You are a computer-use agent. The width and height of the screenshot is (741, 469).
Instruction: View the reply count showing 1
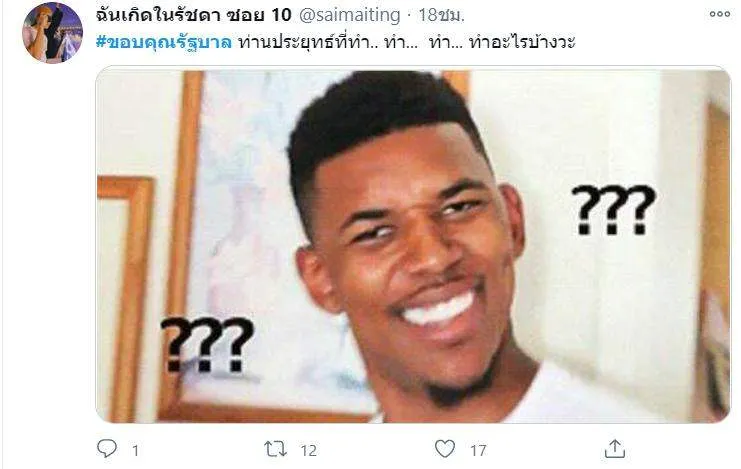[x=135, y=451]
